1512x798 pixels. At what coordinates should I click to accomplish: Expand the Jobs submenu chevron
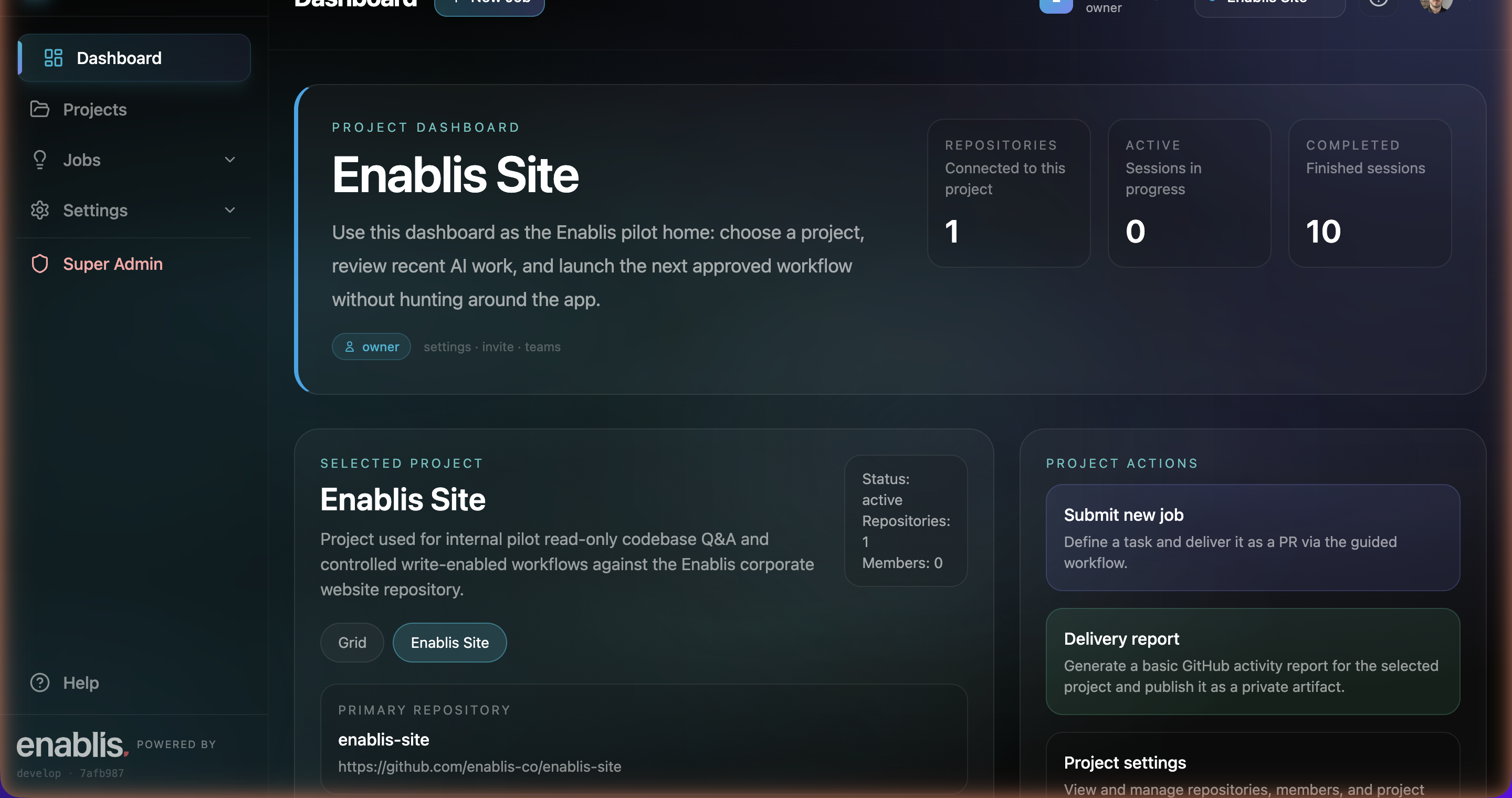(229, 160)
